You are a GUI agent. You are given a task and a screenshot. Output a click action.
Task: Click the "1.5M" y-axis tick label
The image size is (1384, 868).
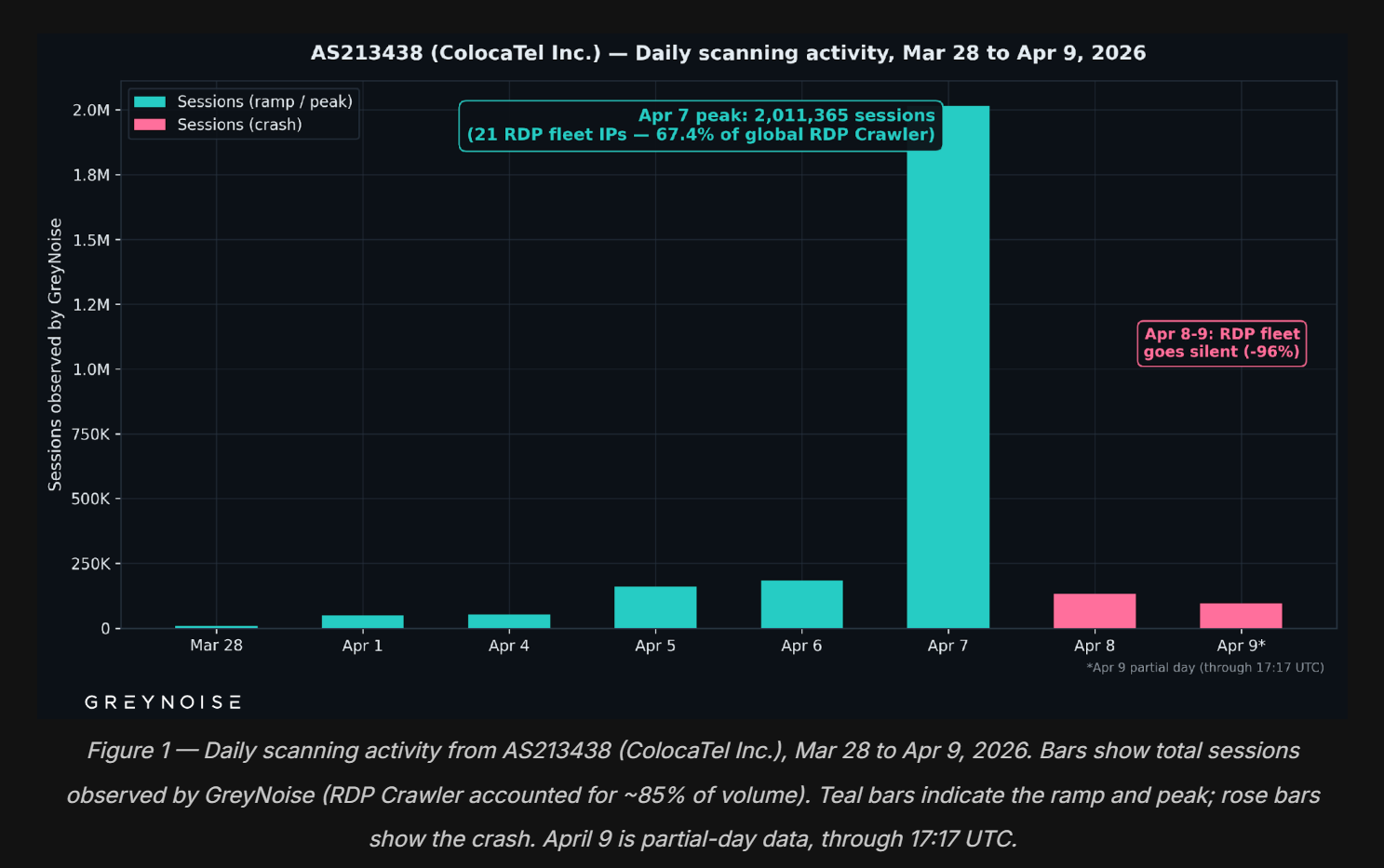pyautogui.click(x=91, y=240)
